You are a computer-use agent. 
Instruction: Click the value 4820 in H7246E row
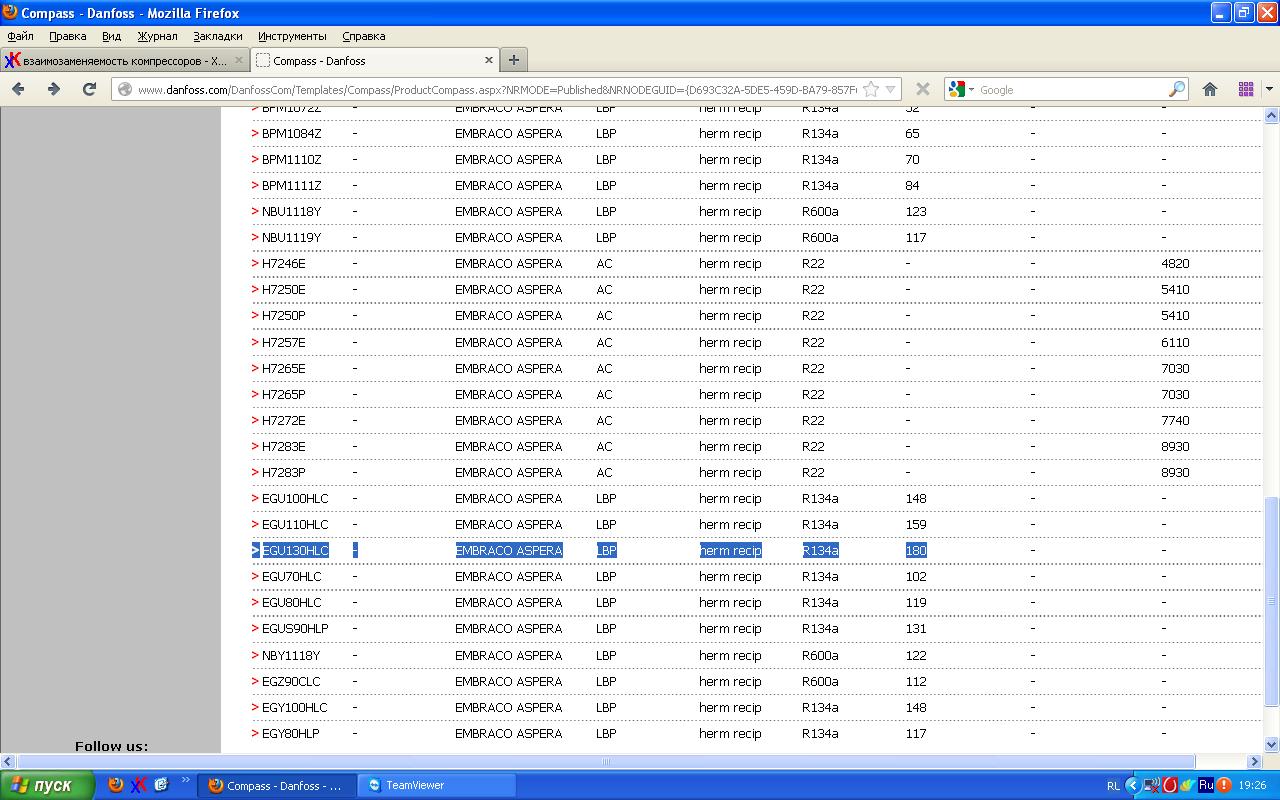point(1175,263)
